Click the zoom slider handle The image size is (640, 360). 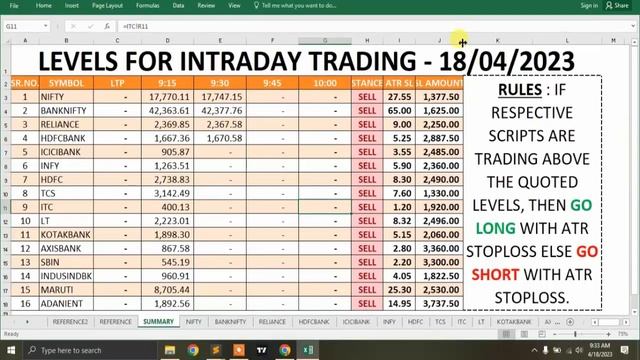576,334
